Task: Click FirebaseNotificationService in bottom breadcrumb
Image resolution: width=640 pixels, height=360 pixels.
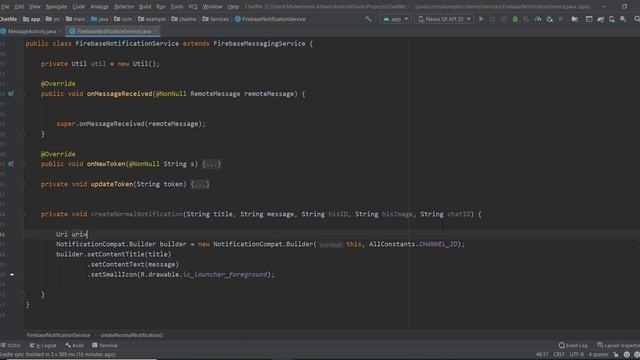Action: (x=58, y=335)
